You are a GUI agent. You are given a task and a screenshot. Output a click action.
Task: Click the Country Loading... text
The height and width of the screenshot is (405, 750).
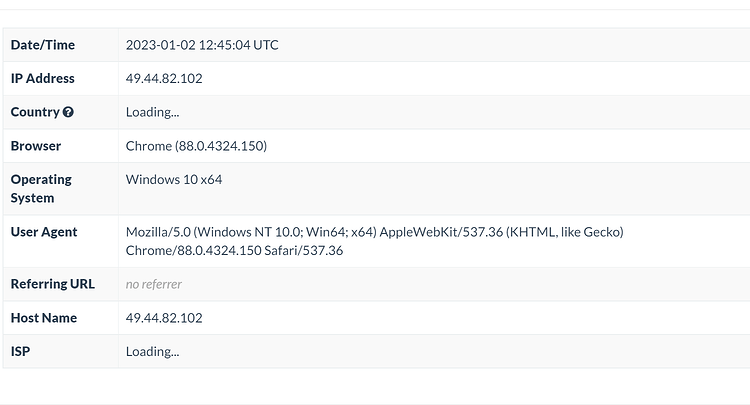[152, 112]
